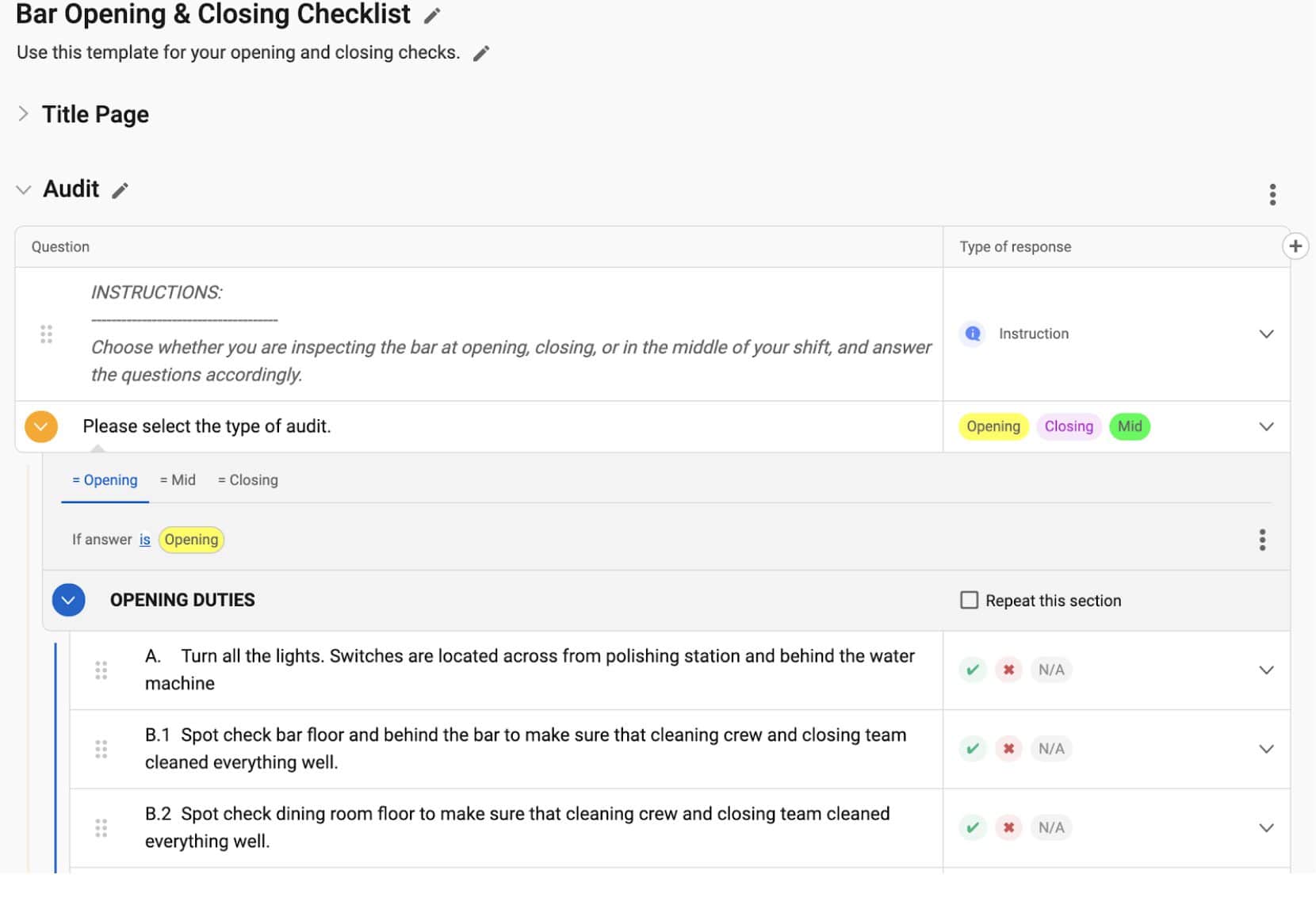
Task: Click the plus button beside Type of response
Action: [1295, 246]
